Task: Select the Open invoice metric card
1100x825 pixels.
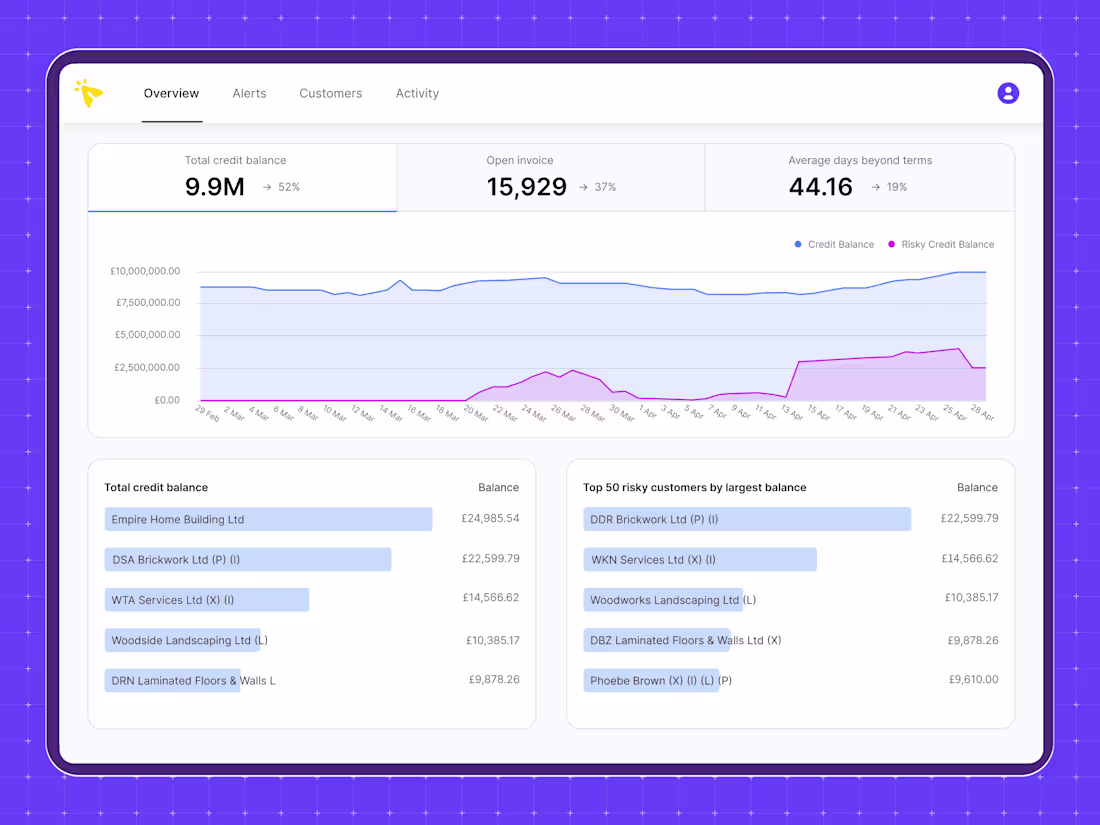Action: [551, 177]
